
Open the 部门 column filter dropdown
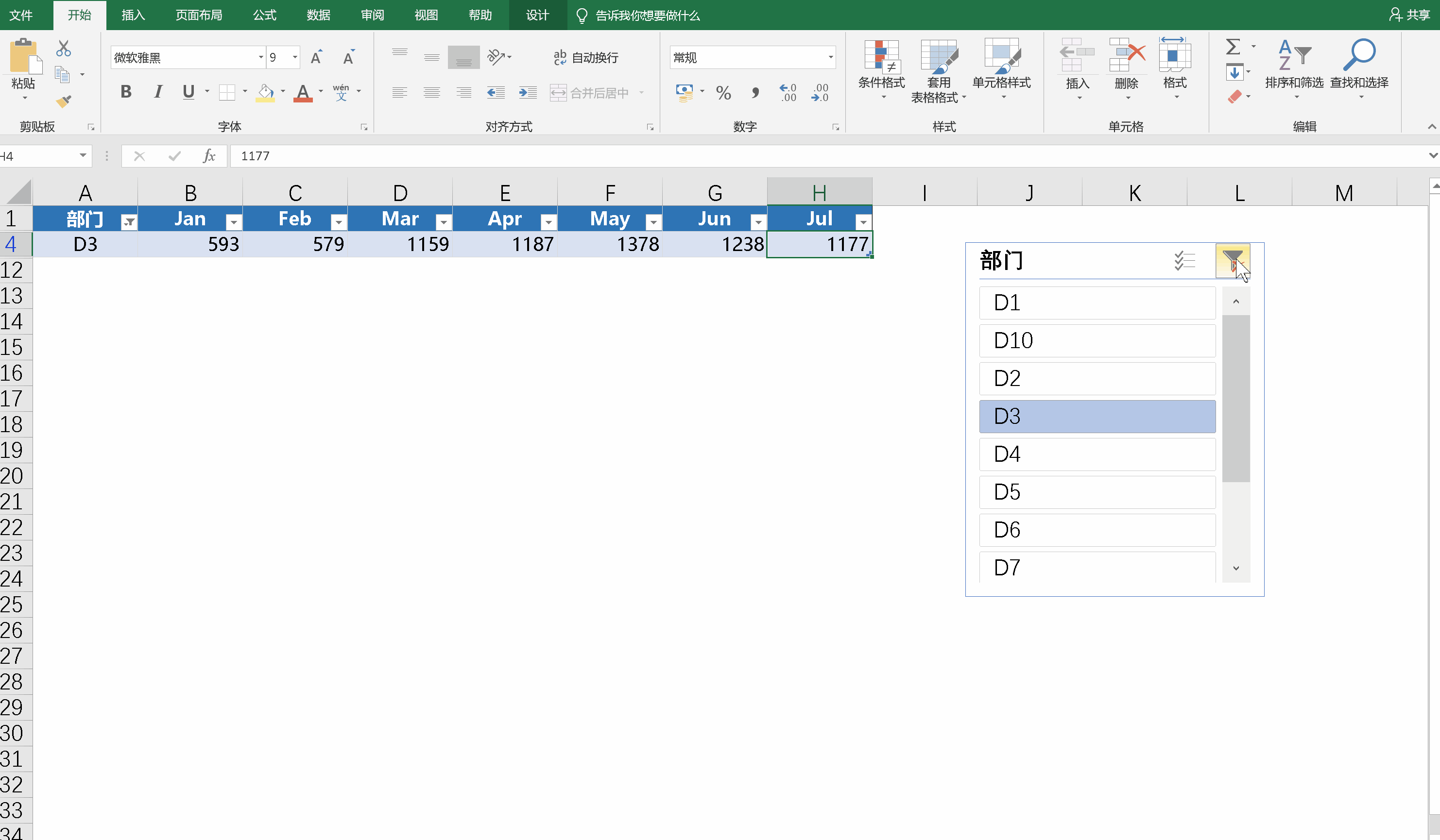[x=129, y=221]
